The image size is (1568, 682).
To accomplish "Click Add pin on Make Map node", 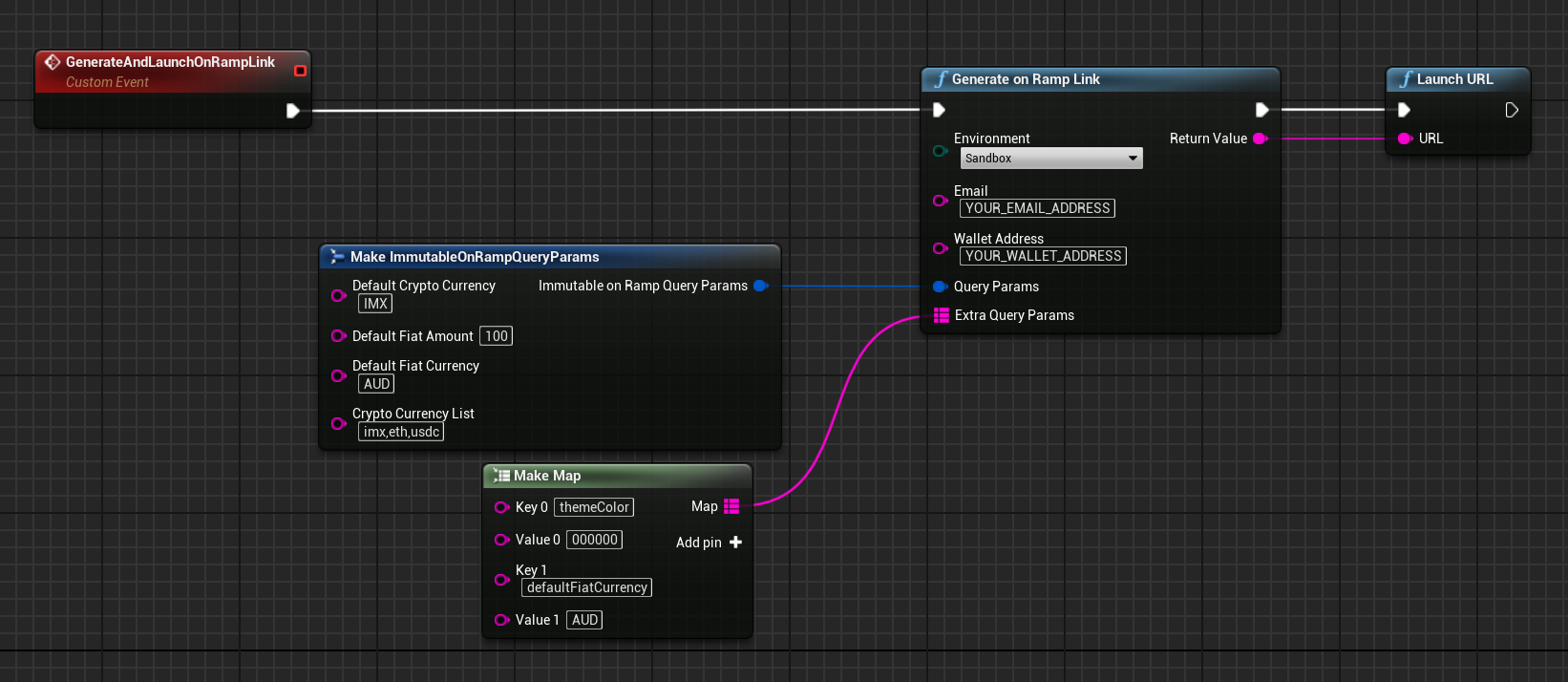I will tap(709, 543).
